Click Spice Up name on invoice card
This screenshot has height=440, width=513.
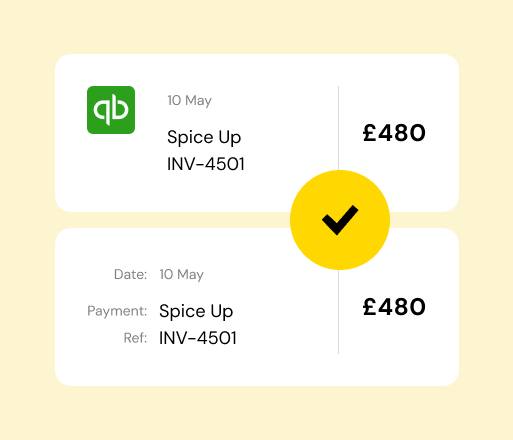click(204, 137)
